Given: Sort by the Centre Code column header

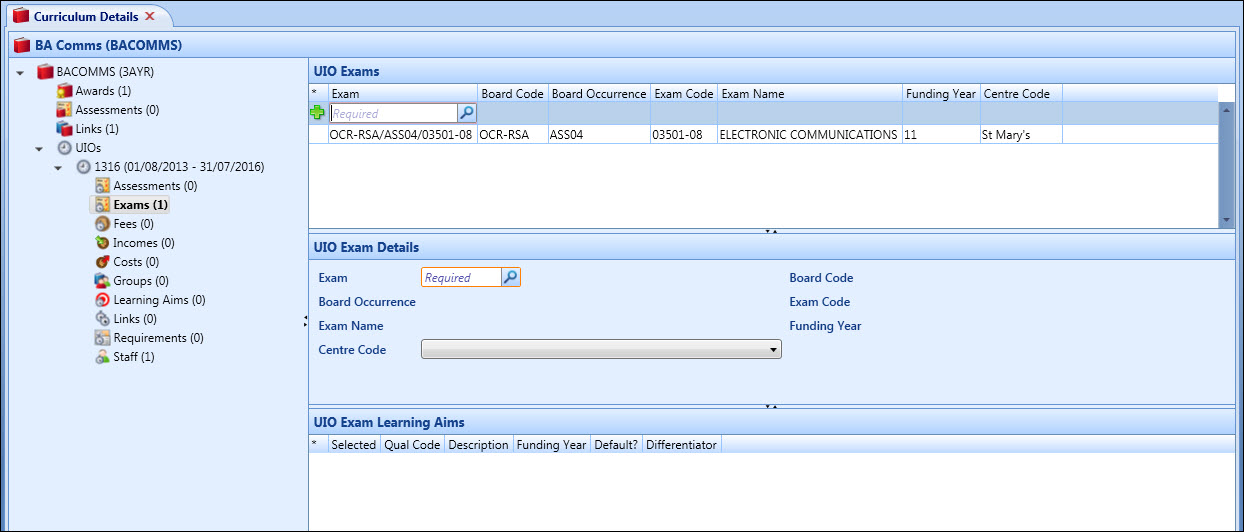Looking at the screenshot, I should pyautogui.click(x=1021, y=93).
